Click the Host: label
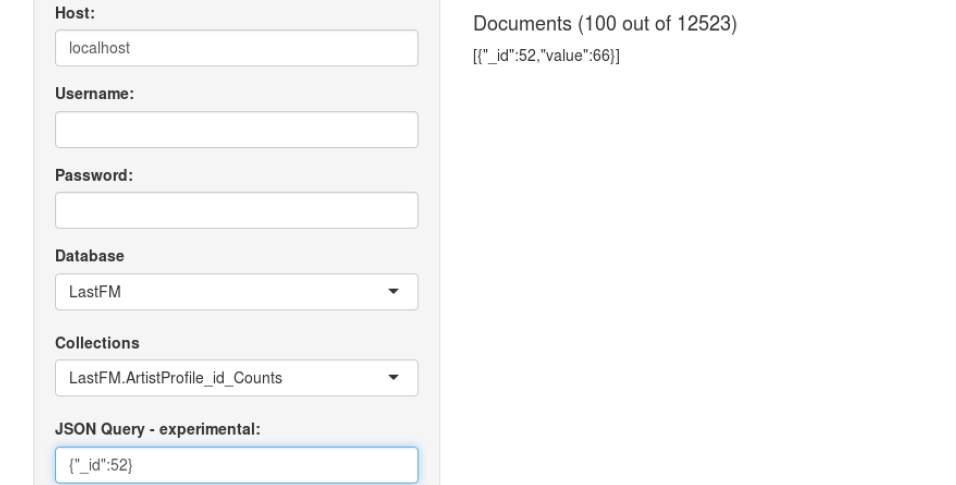 click(75, 13)
